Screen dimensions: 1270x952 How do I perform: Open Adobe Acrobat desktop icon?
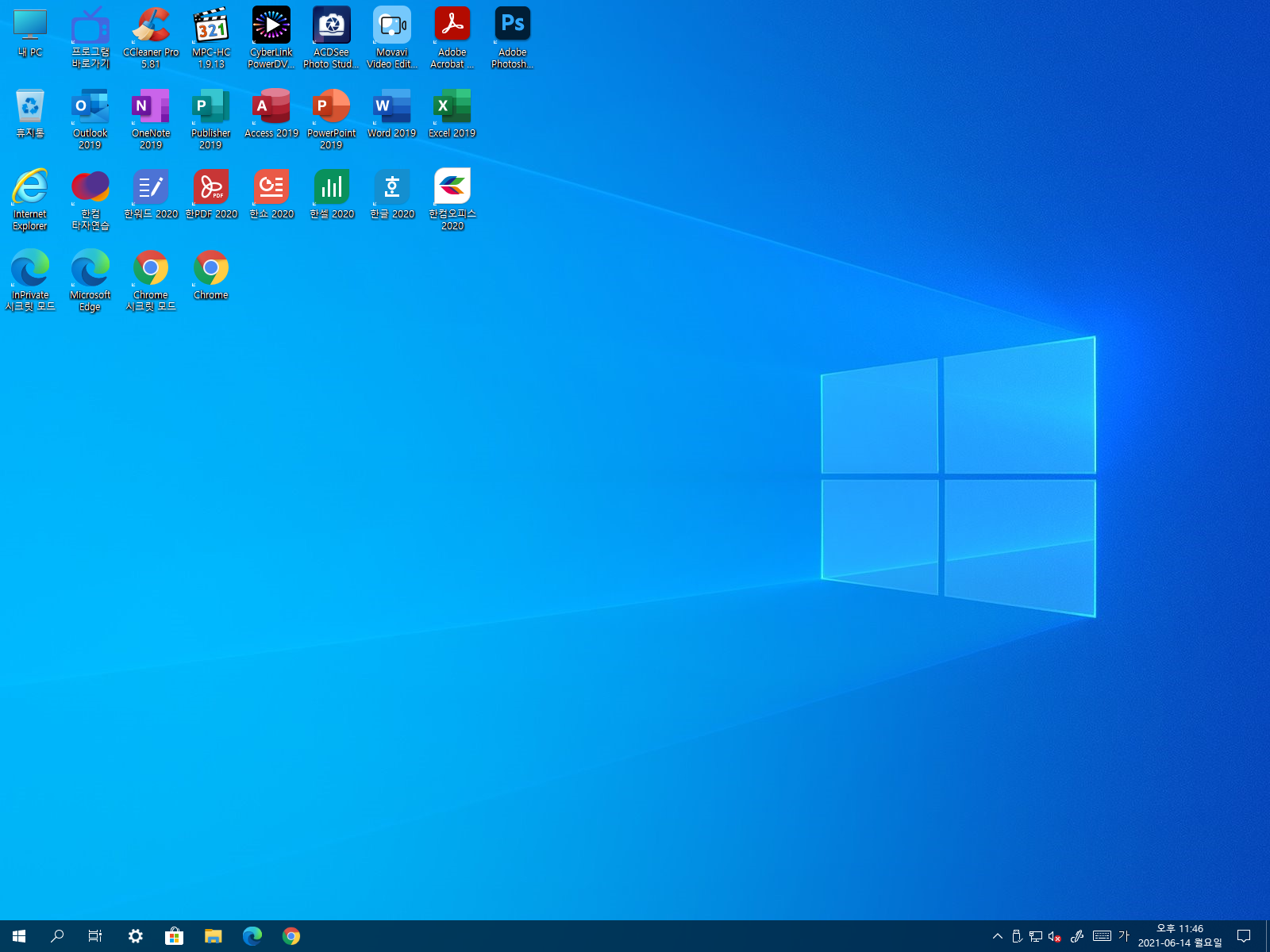coord(452,38)
